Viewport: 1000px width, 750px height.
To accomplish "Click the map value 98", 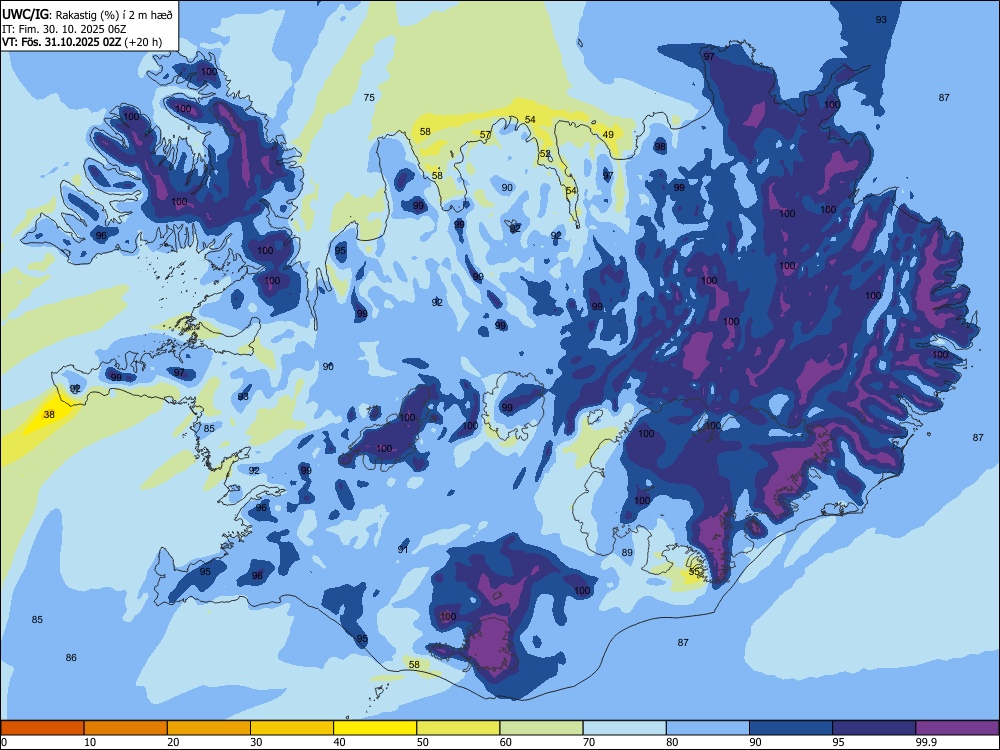I will click(659, 146).
